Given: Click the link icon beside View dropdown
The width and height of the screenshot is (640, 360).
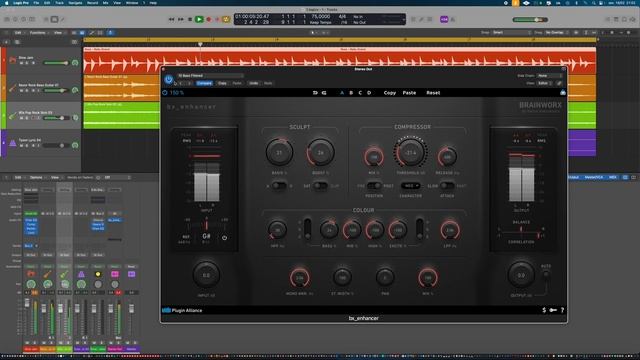Looking at the screenshot, I should pos(559,83).
